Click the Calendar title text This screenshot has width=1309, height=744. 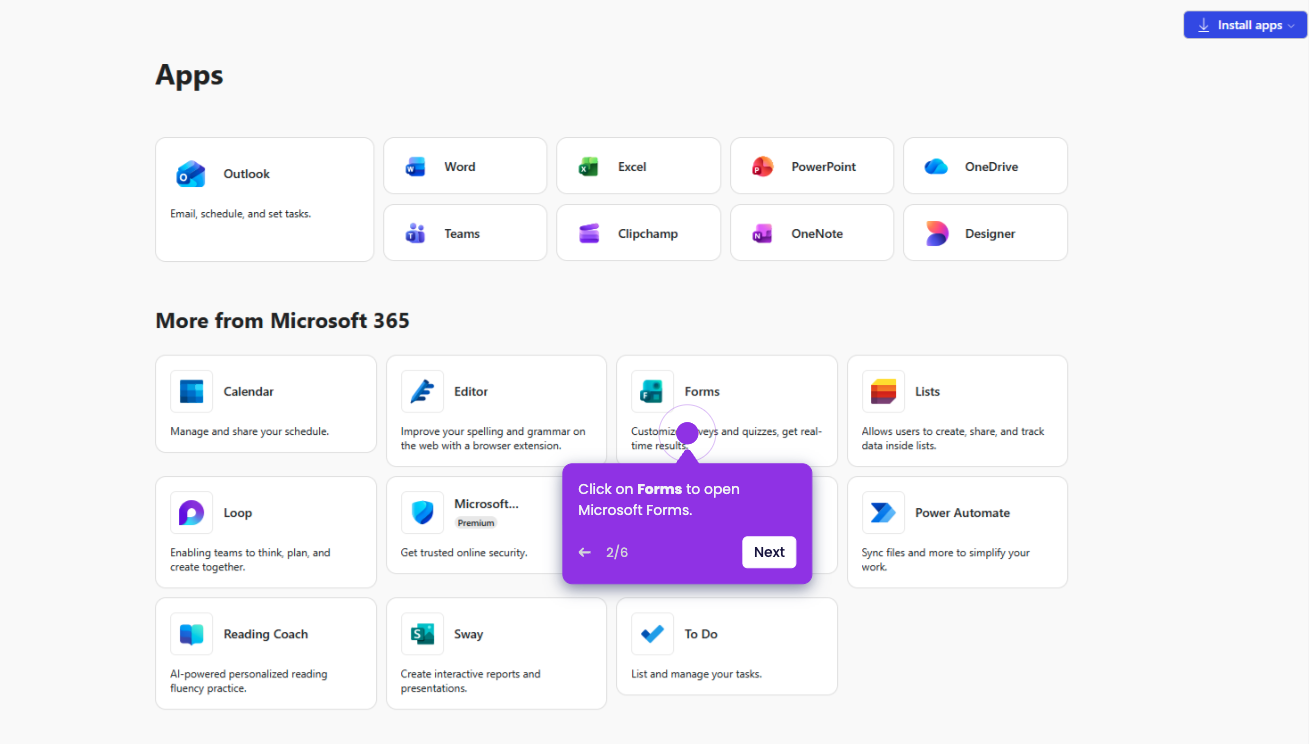click(x=249, y=392)
